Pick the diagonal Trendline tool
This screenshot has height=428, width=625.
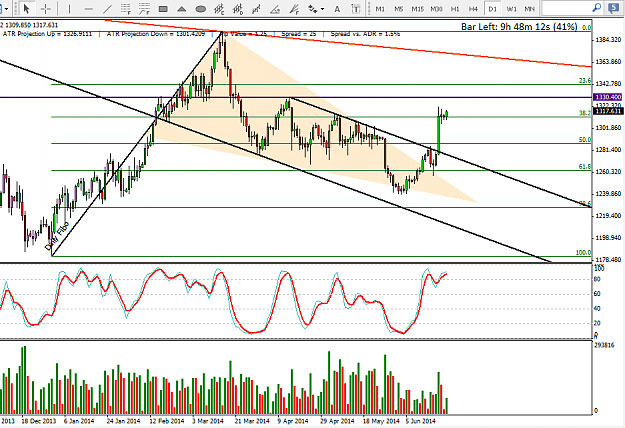[x=107, y=8]
